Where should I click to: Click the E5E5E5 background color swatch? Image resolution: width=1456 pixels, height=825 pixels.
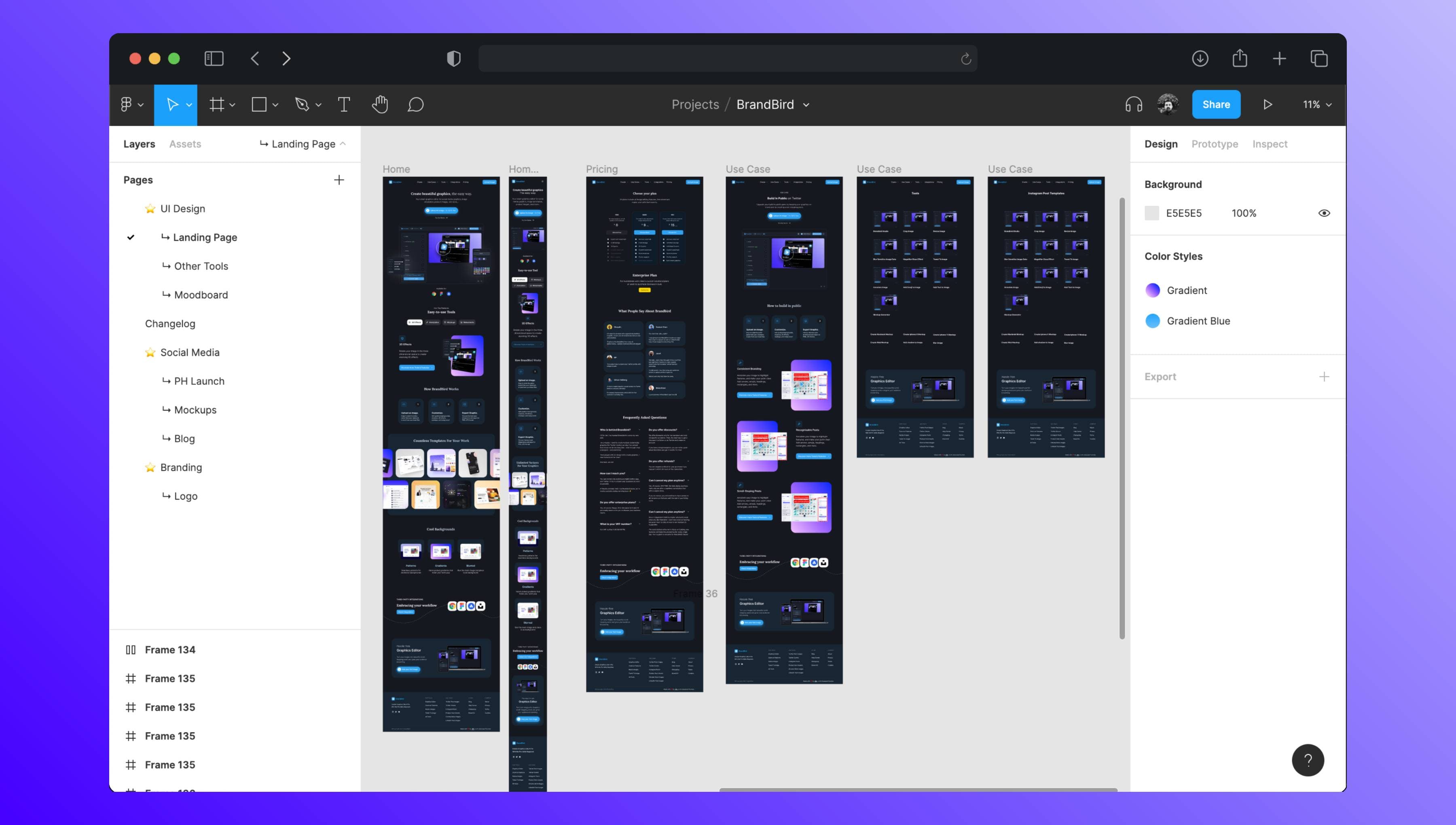[1151, 213]
